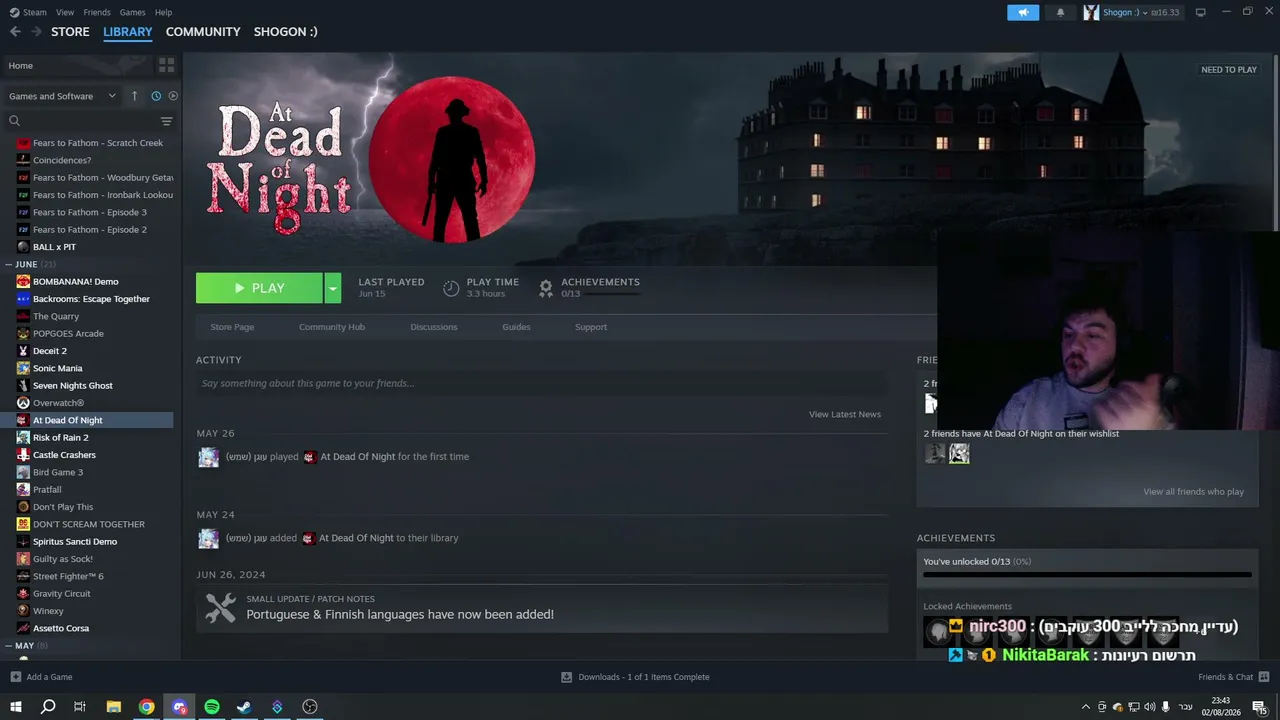Open advanced library filter options
The image size is (1280, 720).
click(x=166, y=121)
